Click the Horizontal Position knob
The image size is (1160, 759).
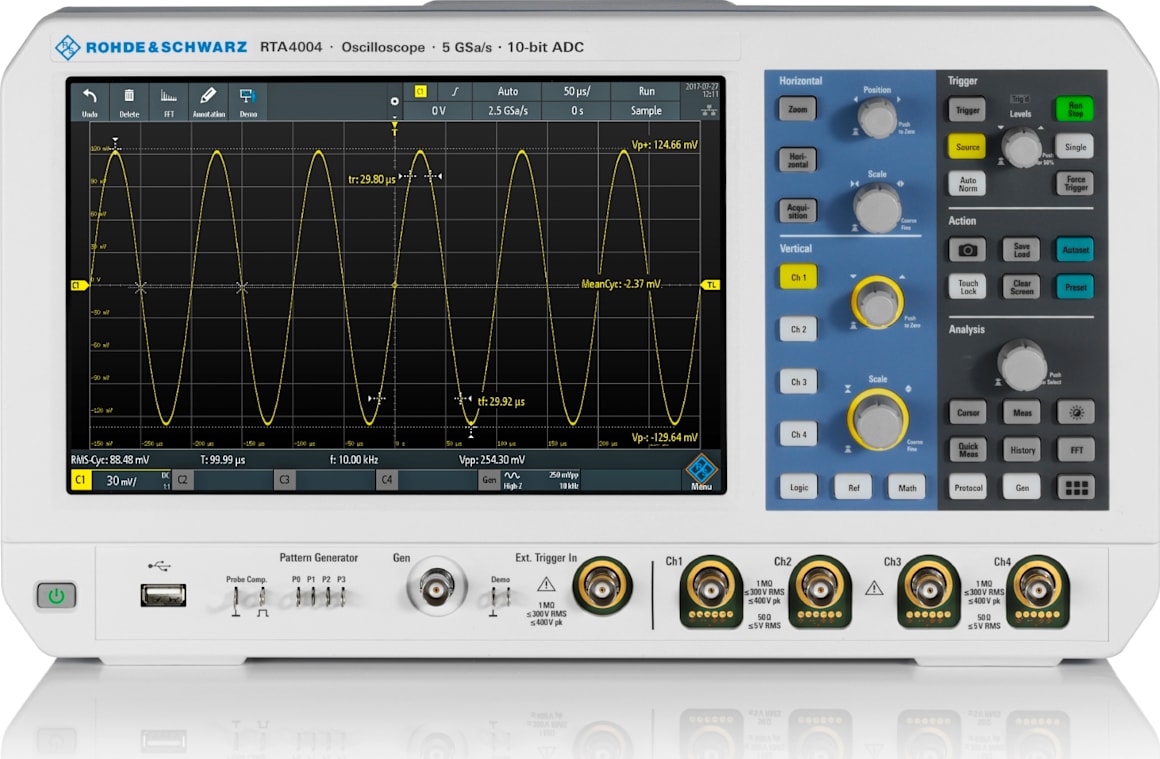(877, 118)
